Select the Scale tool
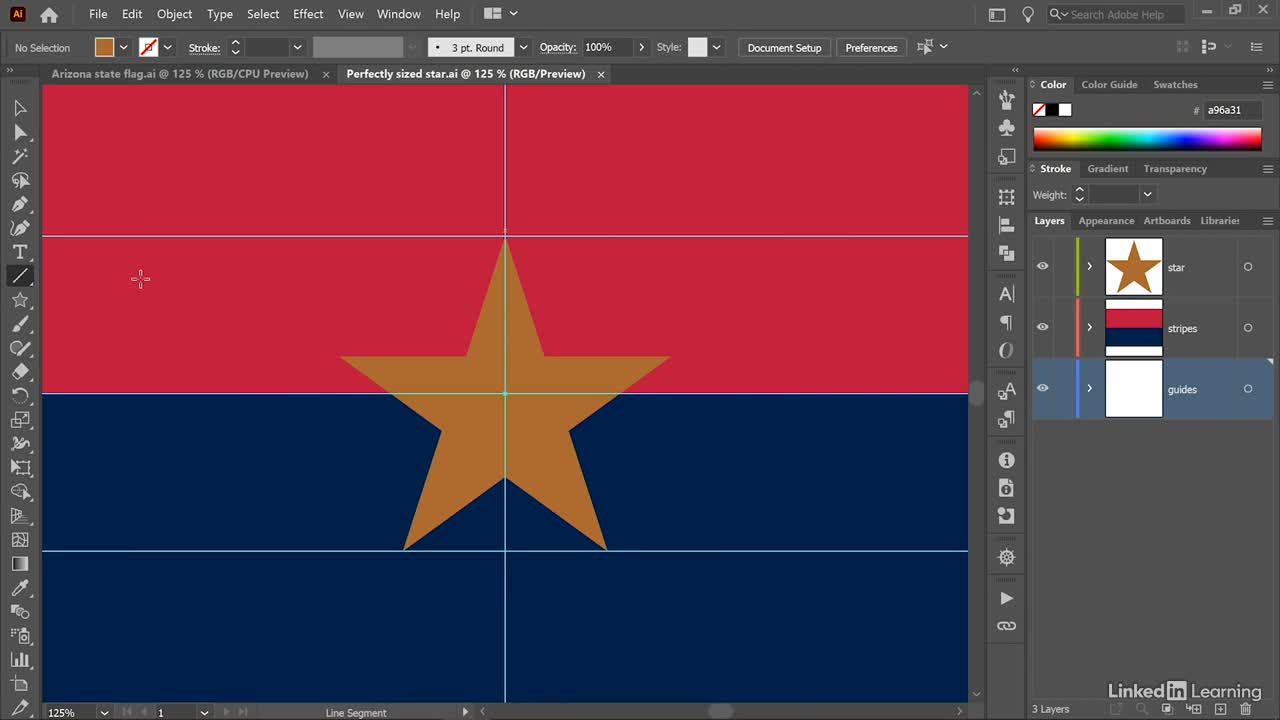This screenshot has height=720, width=1280. click(x=20, y=420)
